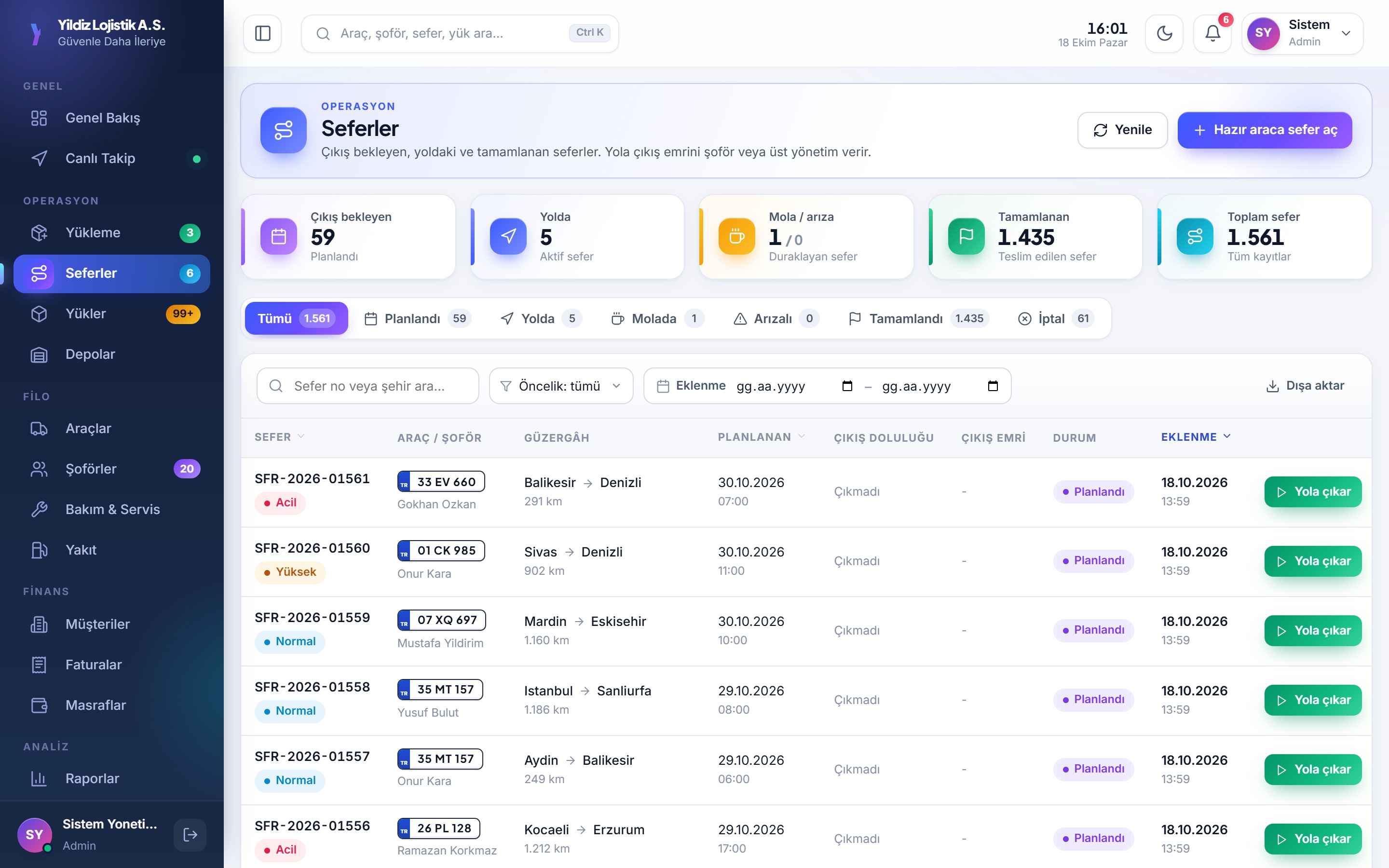The width and height of the screenshot is (1389, 868).
Task: Open Genel Bakış in sidebar
Action: point(112,118)
